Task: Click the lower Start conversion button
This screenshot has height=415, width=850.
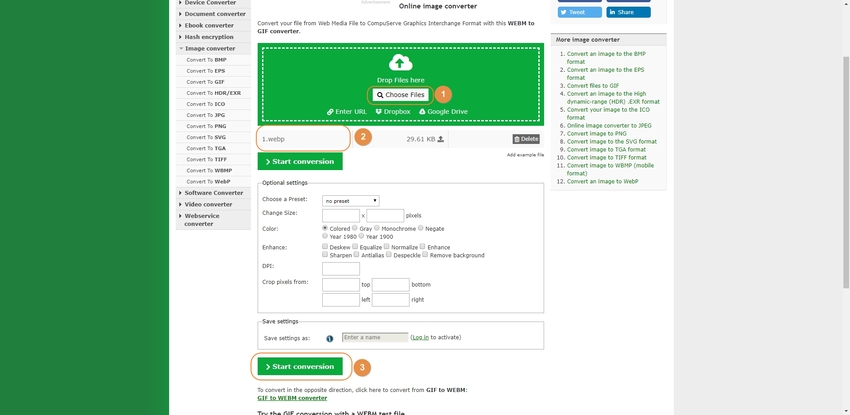Action: click(x=300, y=367)
